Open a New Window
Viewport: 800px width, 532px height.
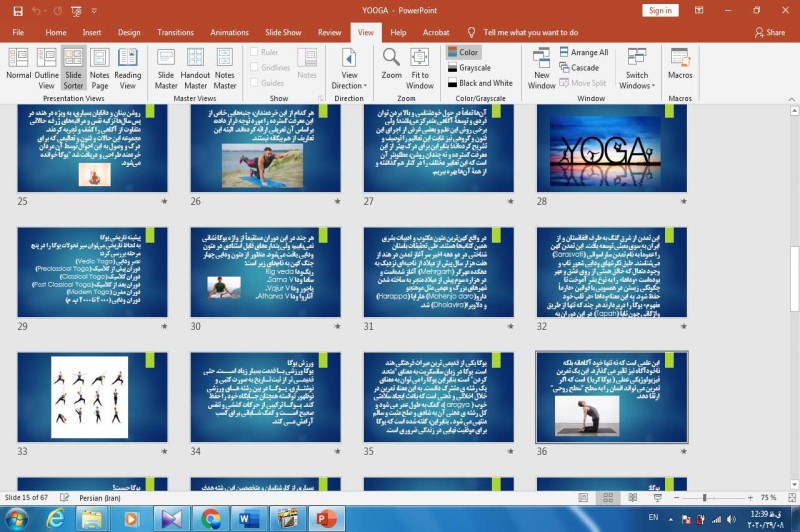click(542, 65)
